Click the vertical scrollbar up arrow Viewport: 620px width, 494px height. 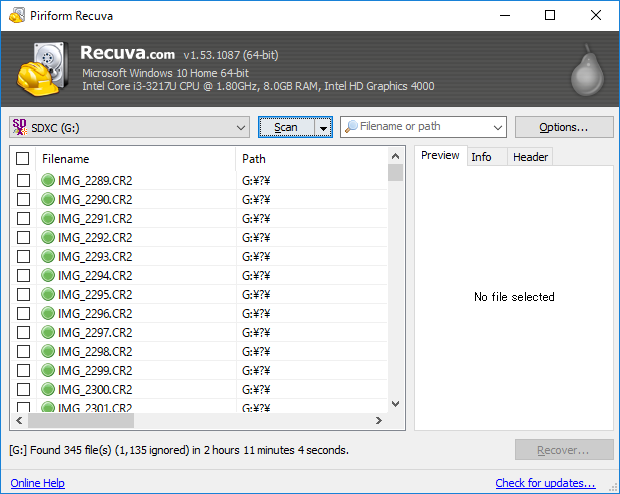(x=395, y=156)
